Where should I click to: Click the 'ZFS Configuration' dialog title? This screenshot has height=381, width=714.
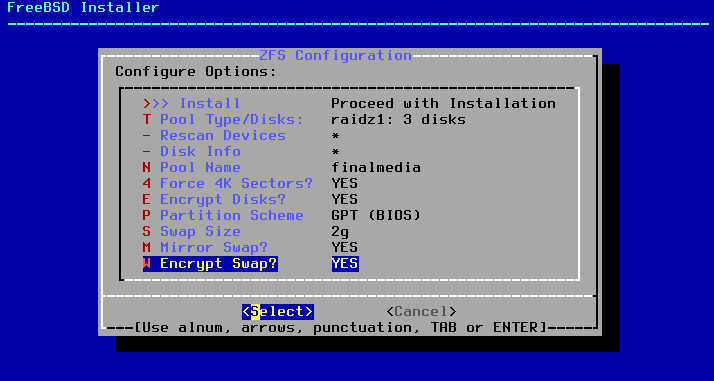335,56
